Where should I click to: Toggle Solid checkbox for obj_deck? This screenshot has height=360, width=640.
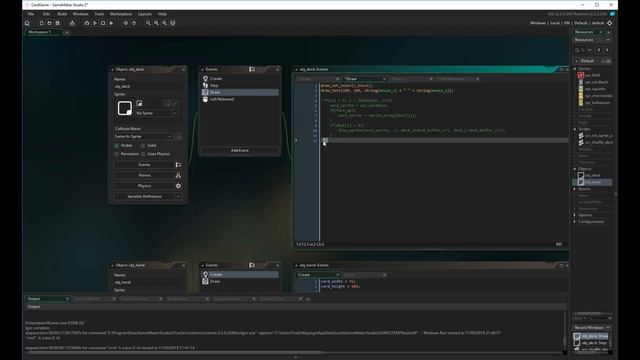pyautogui.click(x=143, y=145)
